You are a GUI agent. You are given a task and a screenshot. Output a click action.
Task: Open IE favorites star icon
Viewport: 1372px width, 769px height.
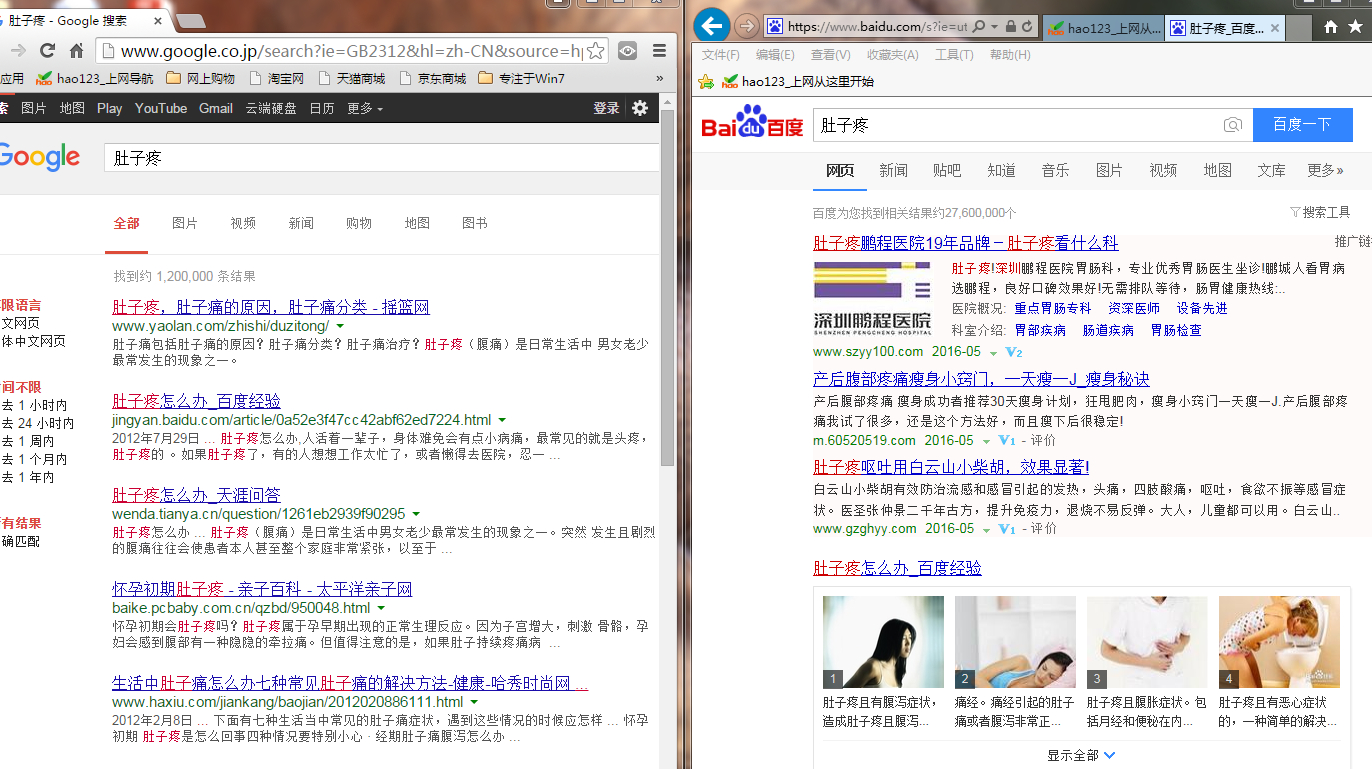click(1354, 27)
